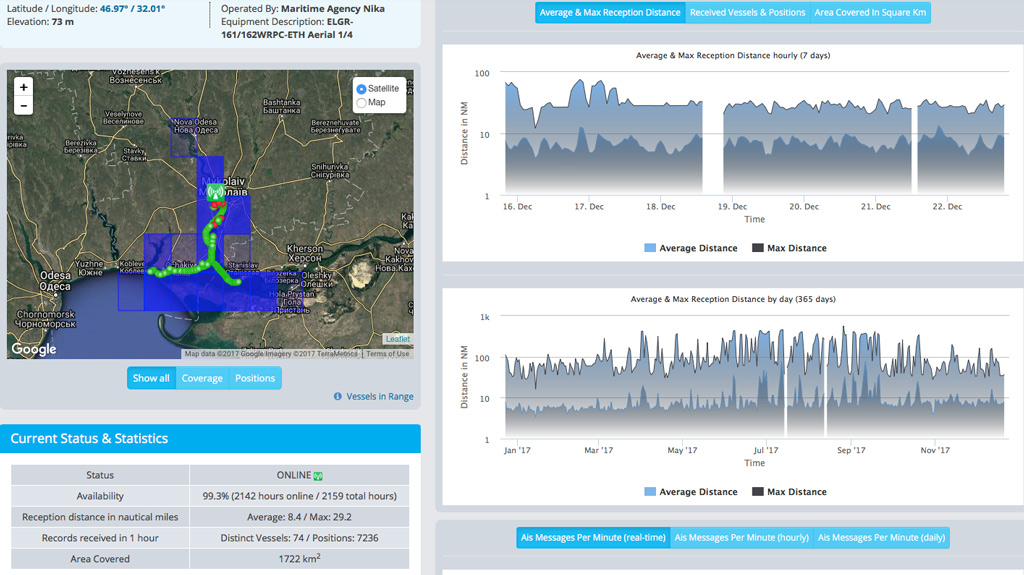This screenshot has width=1024, height=575.
Task: Click the Show all button
Action: click(151, 378)
